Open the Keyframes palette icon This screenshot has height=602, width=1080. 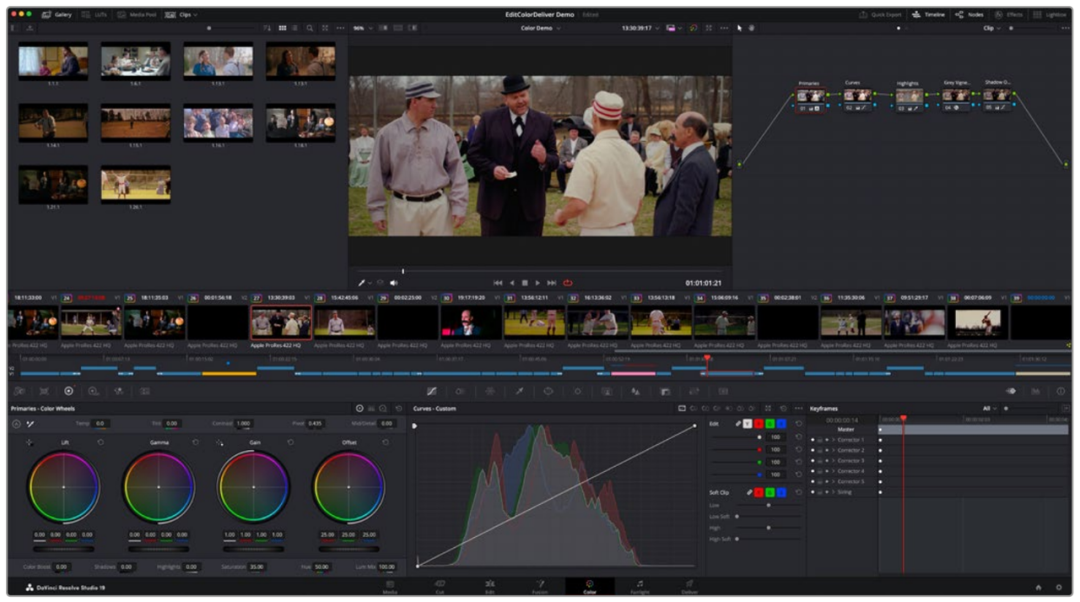1010,391
